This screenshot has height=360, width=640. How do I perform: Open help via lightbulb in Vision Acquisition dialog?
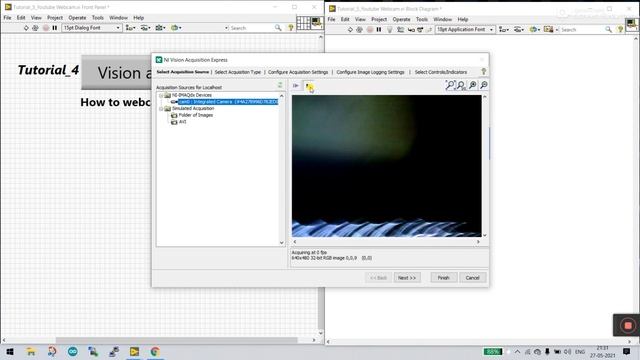coord(484,71)
